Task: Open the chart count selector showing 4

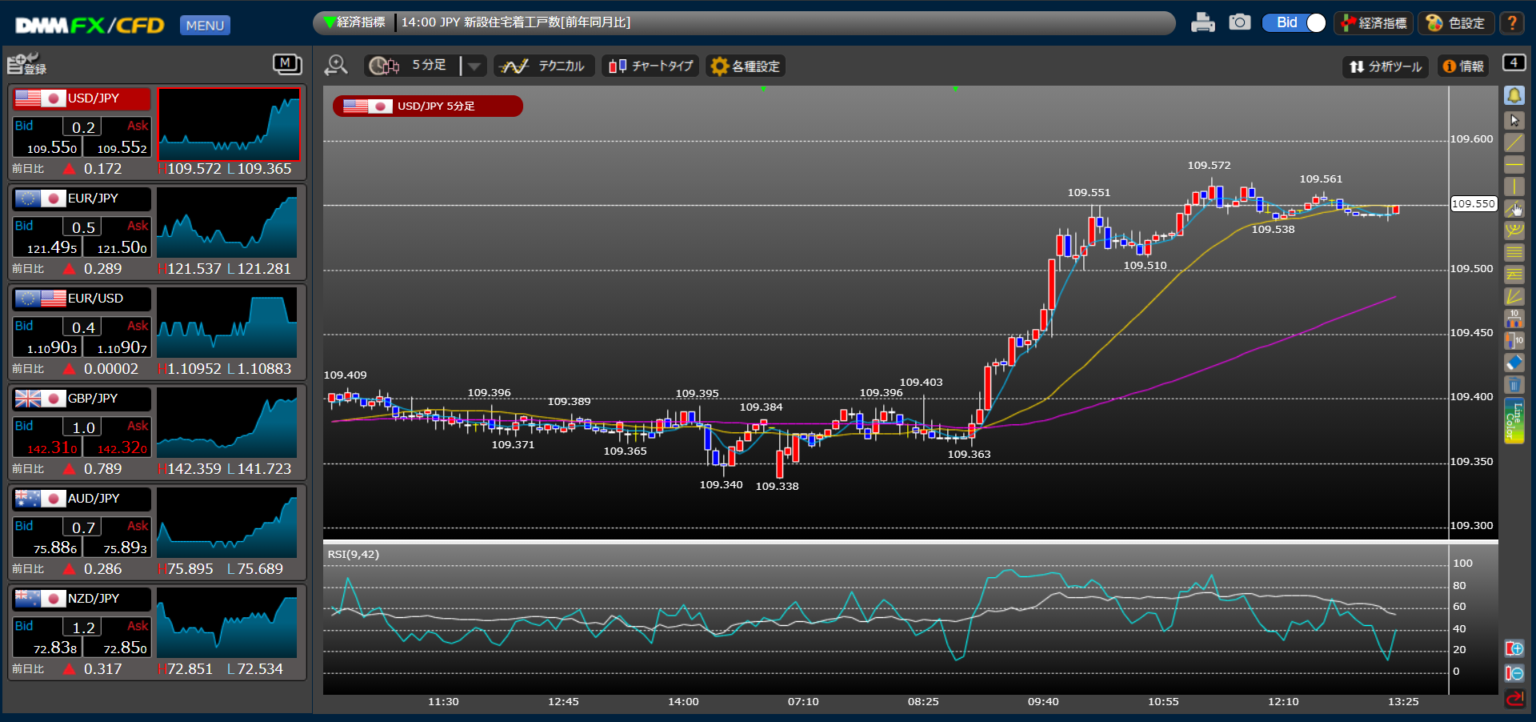Action: [x=1513, y=63]
